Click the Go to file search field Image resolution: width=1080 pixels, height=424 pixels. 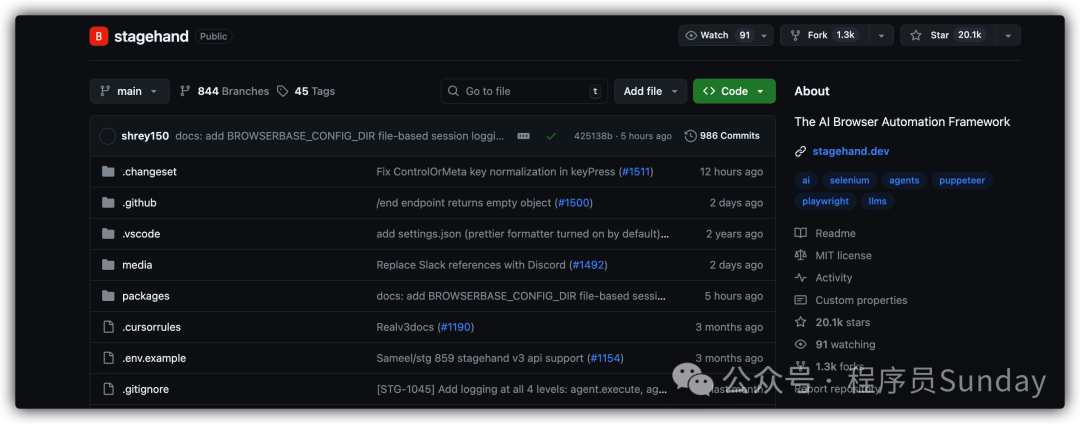pos(525,91)
